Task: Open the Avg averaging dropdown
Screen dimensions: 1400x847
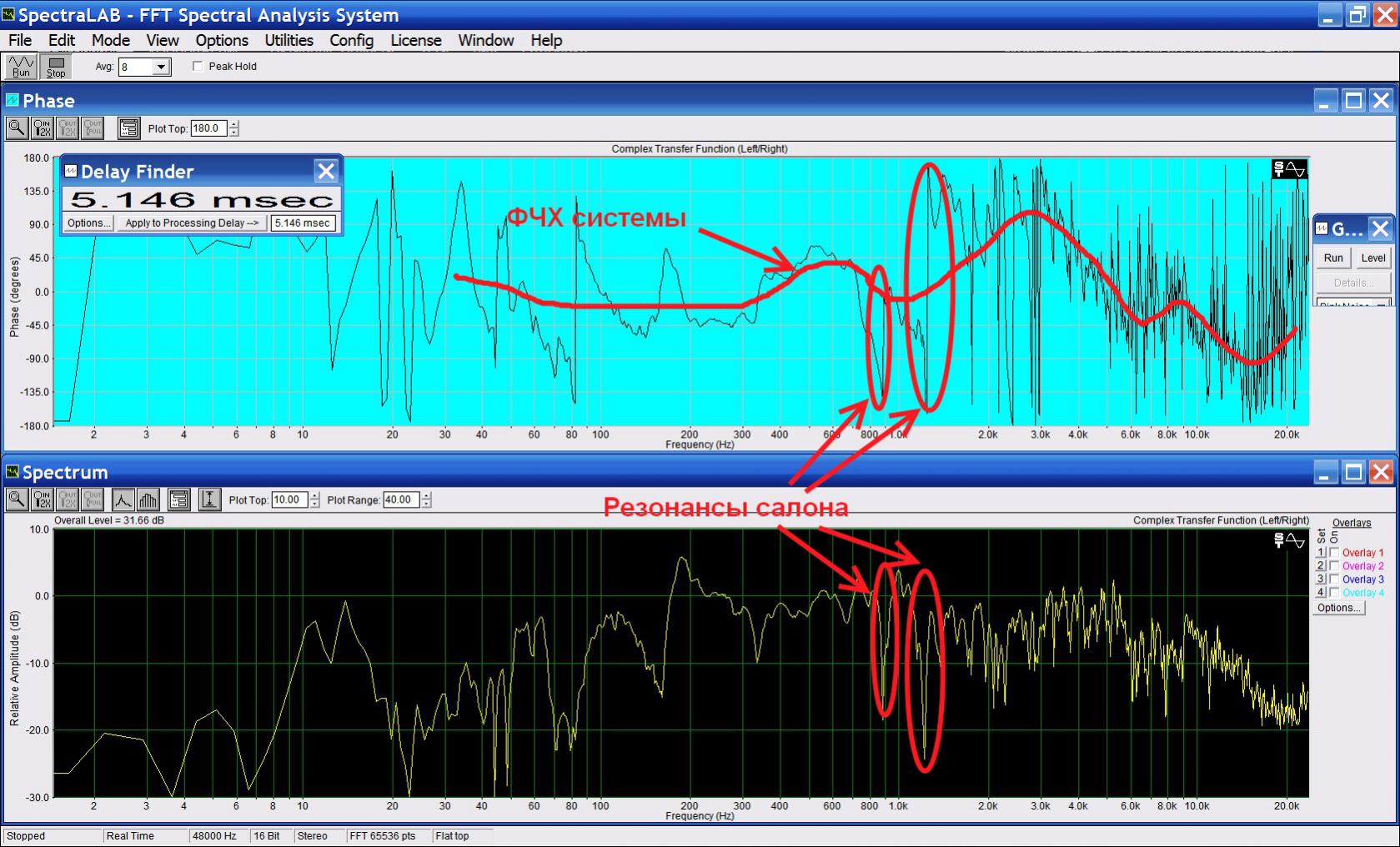Action: (x=162, y=67)
